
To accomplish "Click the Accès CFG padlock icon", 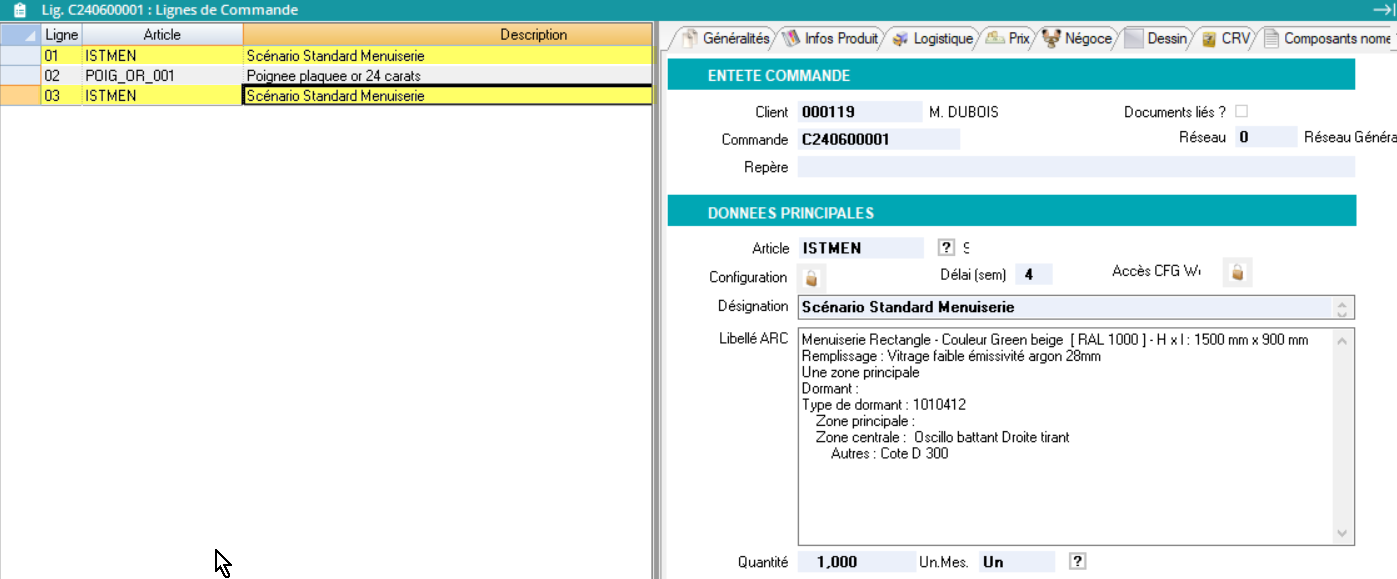I will pyautogui.click(x=1237, y=272).
